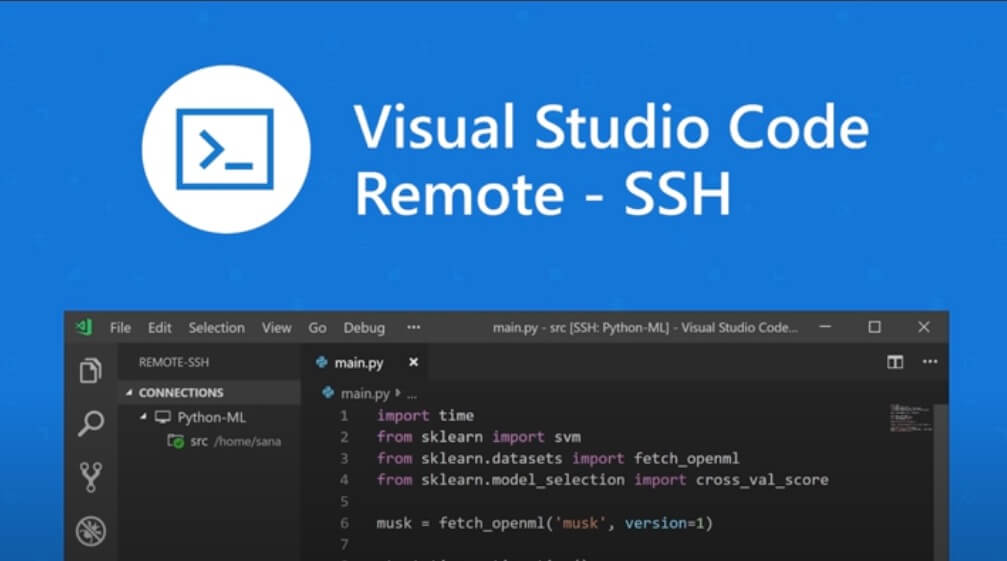Open the src /home/sana folder entry
The width and height of the screenshot is (1007, 561).
tap(224, 441)
